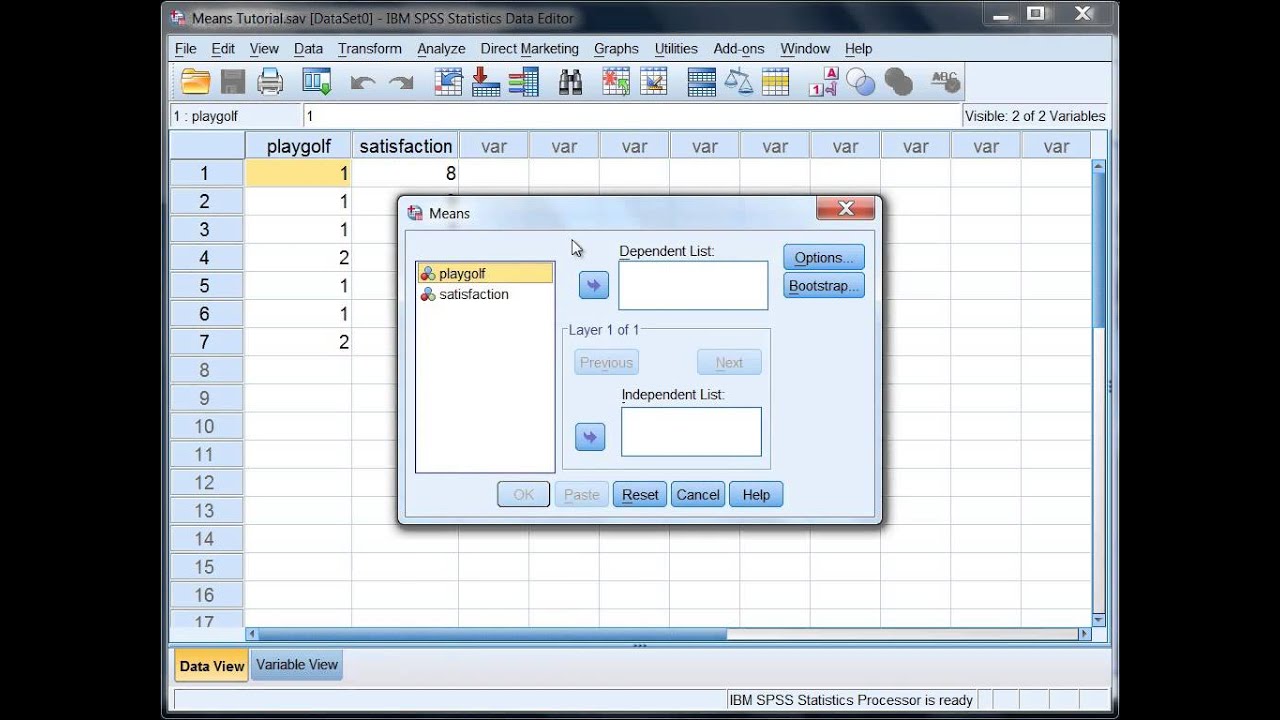Select row 4 header in data grid
Screen dimensions: 1280x720
tap(206, 258)
